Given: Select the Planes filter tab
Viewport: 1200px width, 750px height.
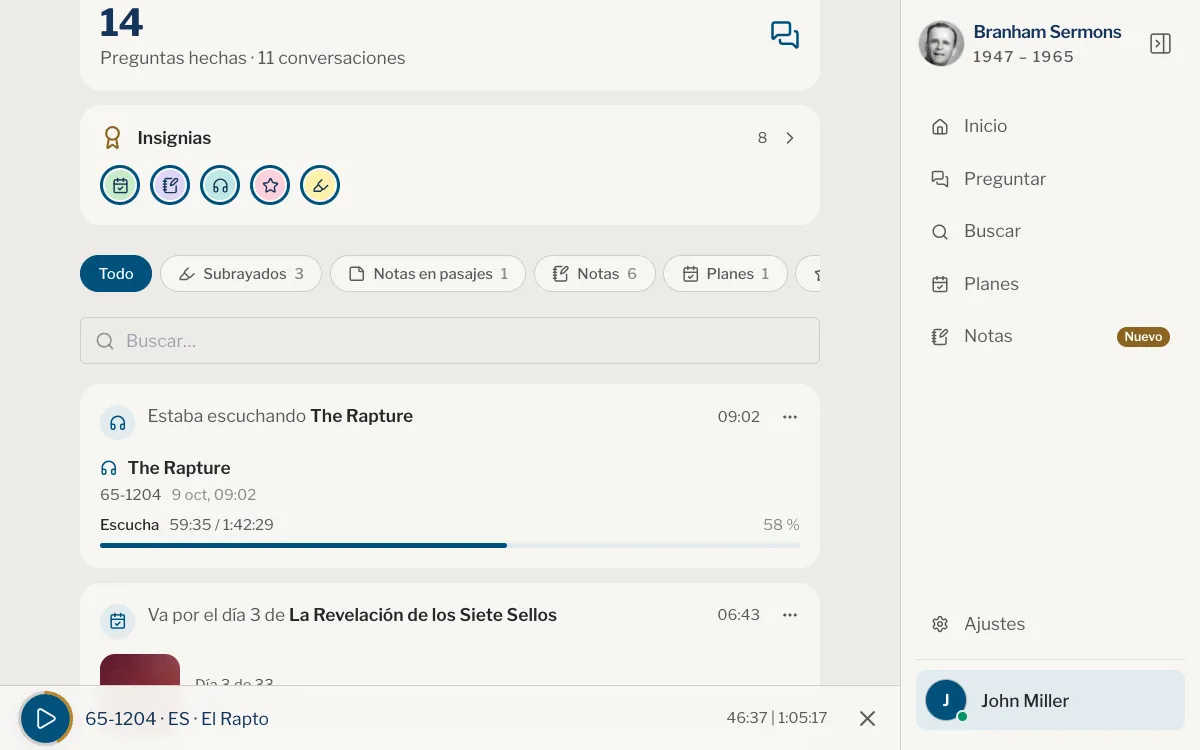Looking at the screenshot, I should point(725,274).
